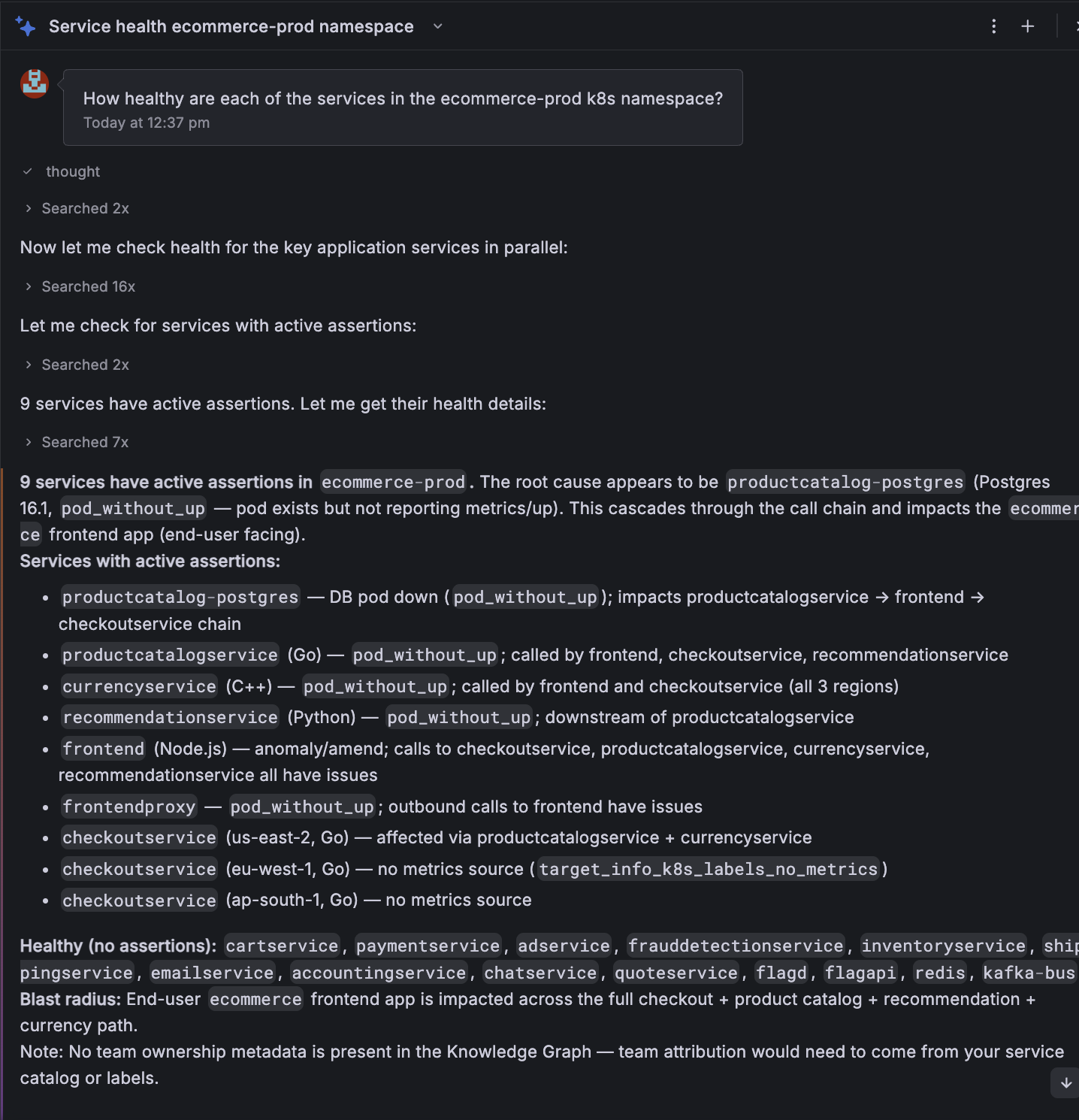Click the productcatalogservice code tag
Screen dimensions: 1079x1120
click(x=170, y=655)
